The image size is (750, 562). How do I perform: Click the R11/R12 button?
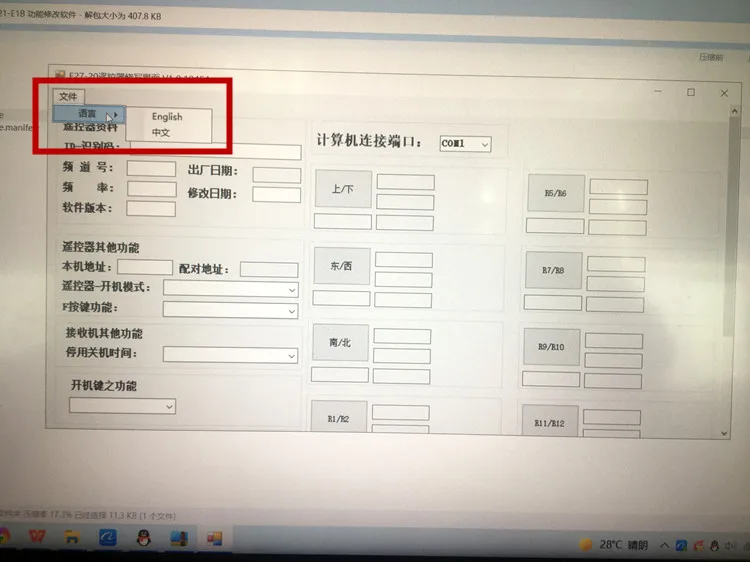[550, 422]
